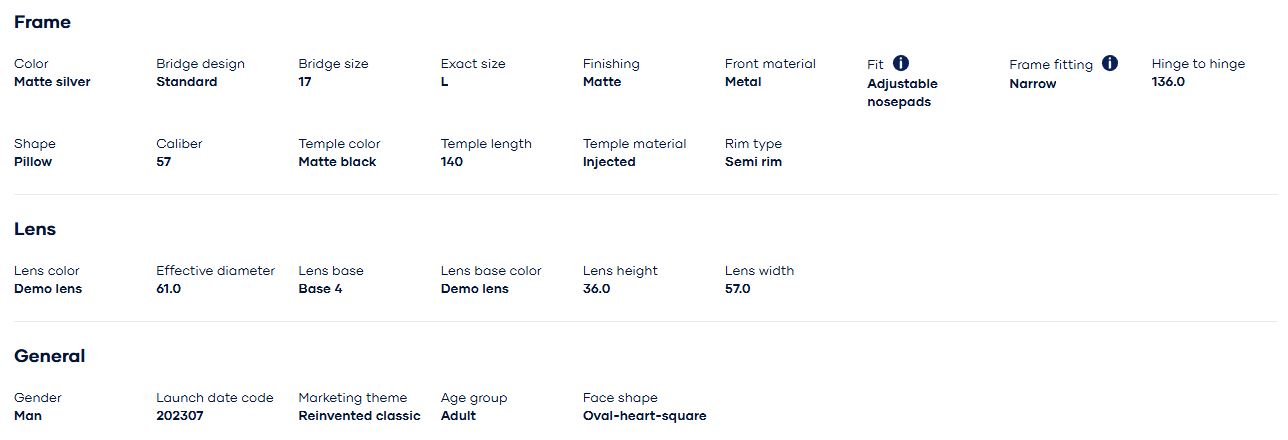Select the Base 4 lens base value
The height and width of the screenshot is (440, 1288).
[x=320, y=289]
